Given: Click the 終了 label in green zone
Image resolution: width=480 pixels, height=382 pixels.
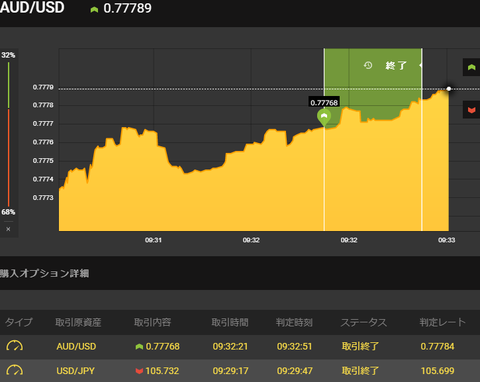Looking at the screenshot, I should [x=396, y=65].
